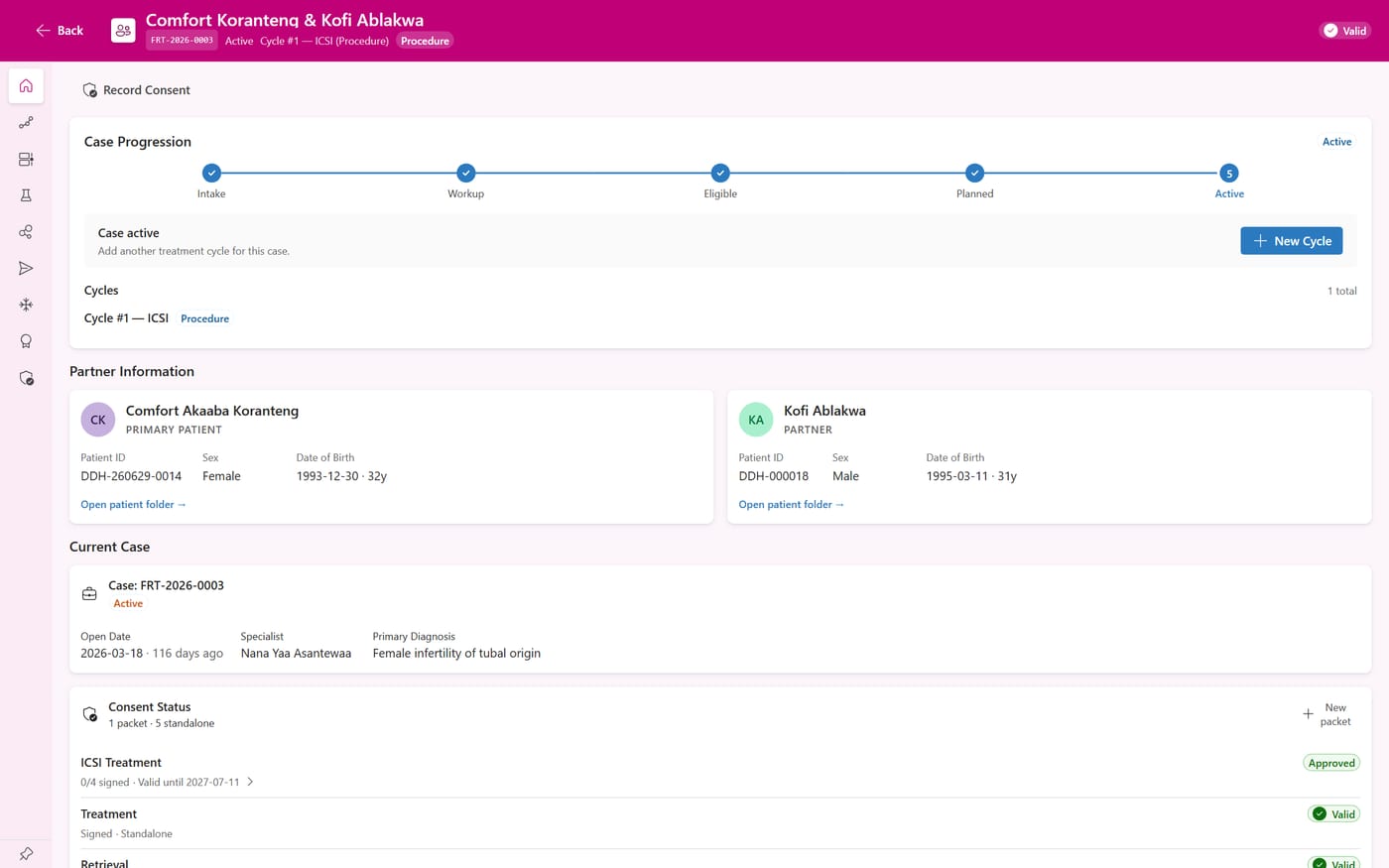This screenshot has height=868, width=1389.
Task: Select partner ID DDH-000018
Action: [773, 476]
